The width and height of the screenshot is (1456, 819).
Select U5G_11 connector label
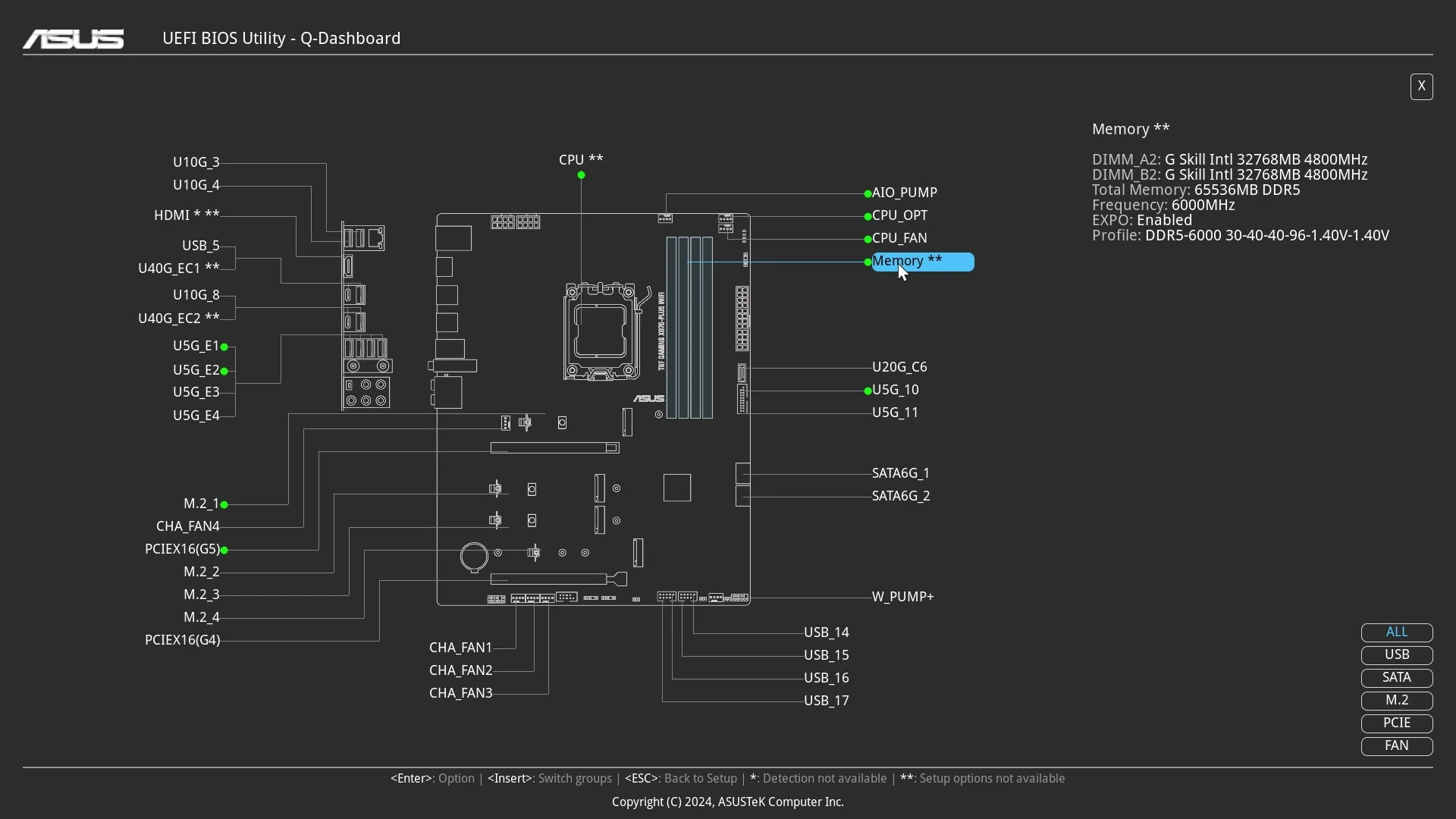(x=895, y=413)
